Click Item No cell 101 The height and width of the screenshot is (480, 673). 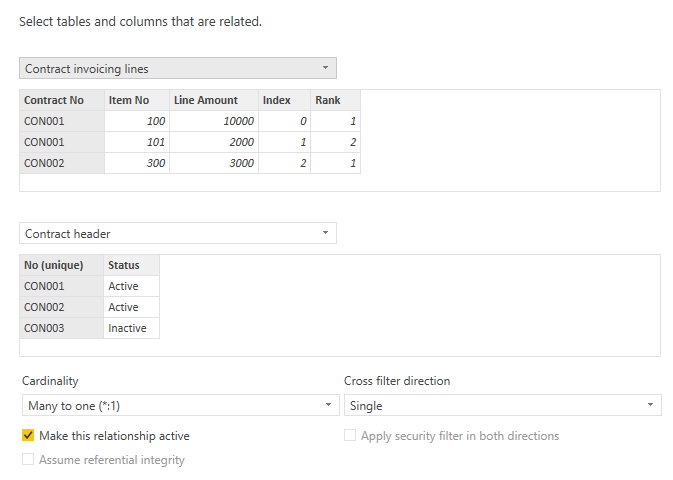click(x=137, y=142)
